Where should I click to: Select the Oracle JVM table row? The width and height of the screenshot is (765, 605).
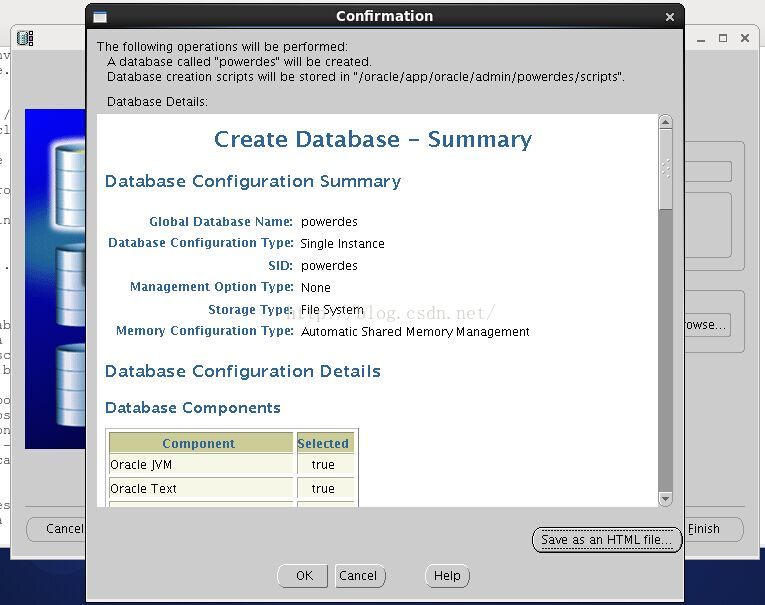[200, 465]
